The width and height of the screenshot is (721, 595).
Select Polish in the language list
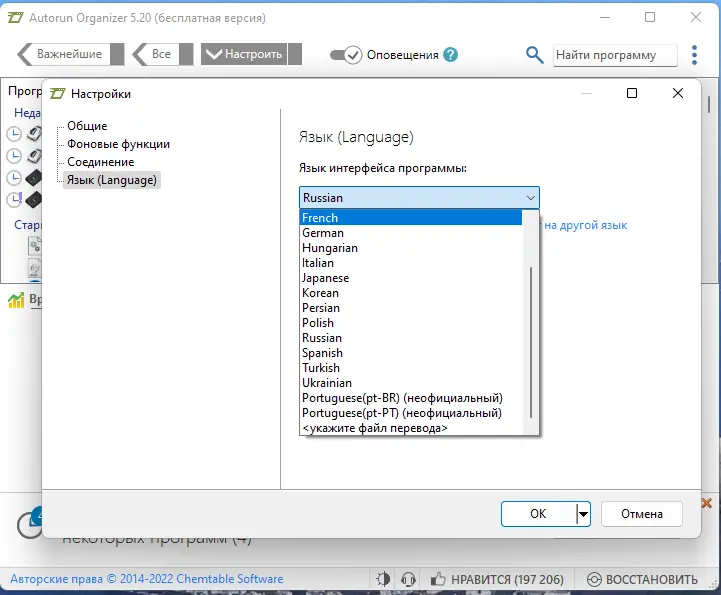pos(411,323)
